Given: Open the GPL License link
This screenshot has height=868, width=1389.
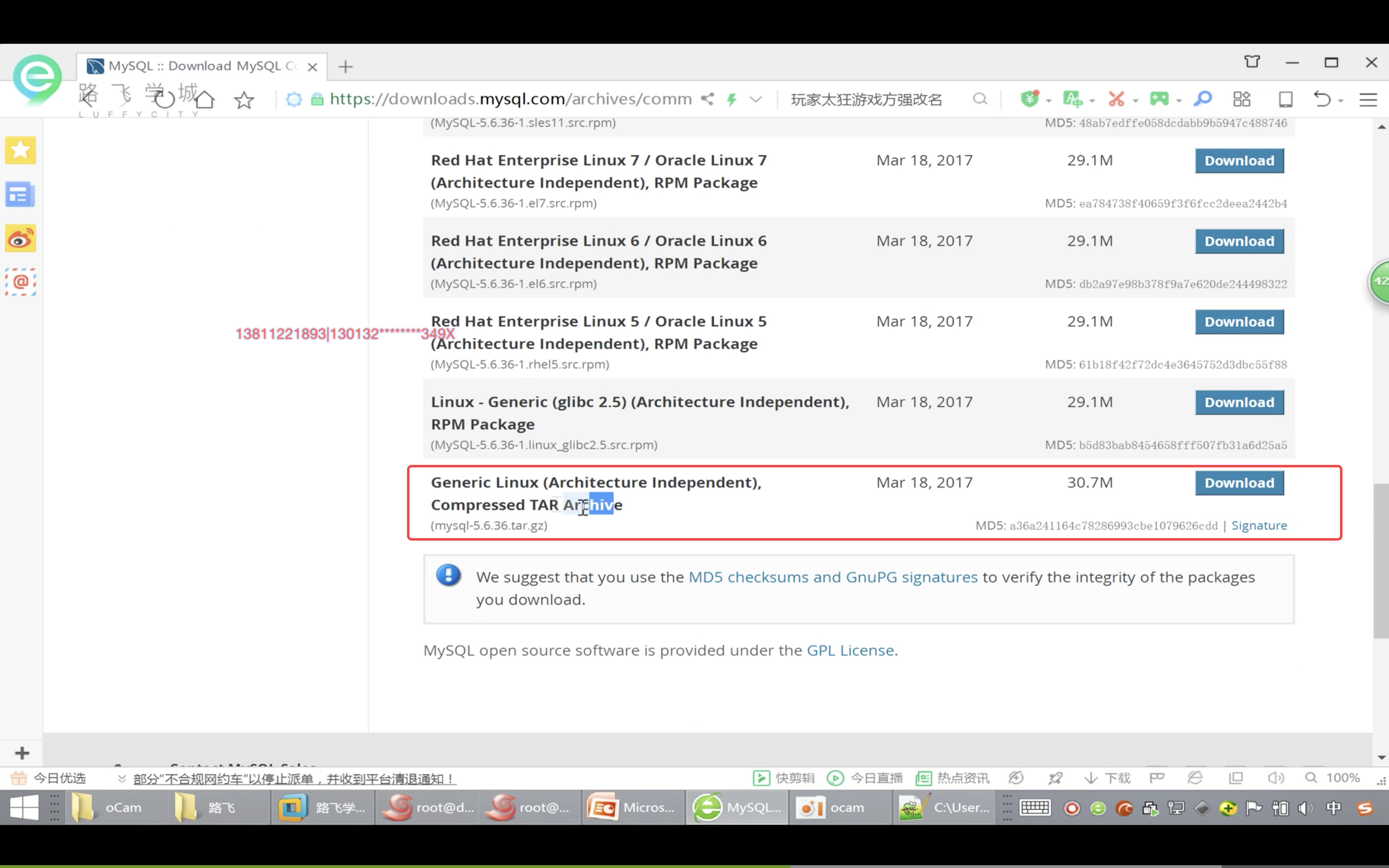Looking at the screenshot, I should [x=850, y=650].
